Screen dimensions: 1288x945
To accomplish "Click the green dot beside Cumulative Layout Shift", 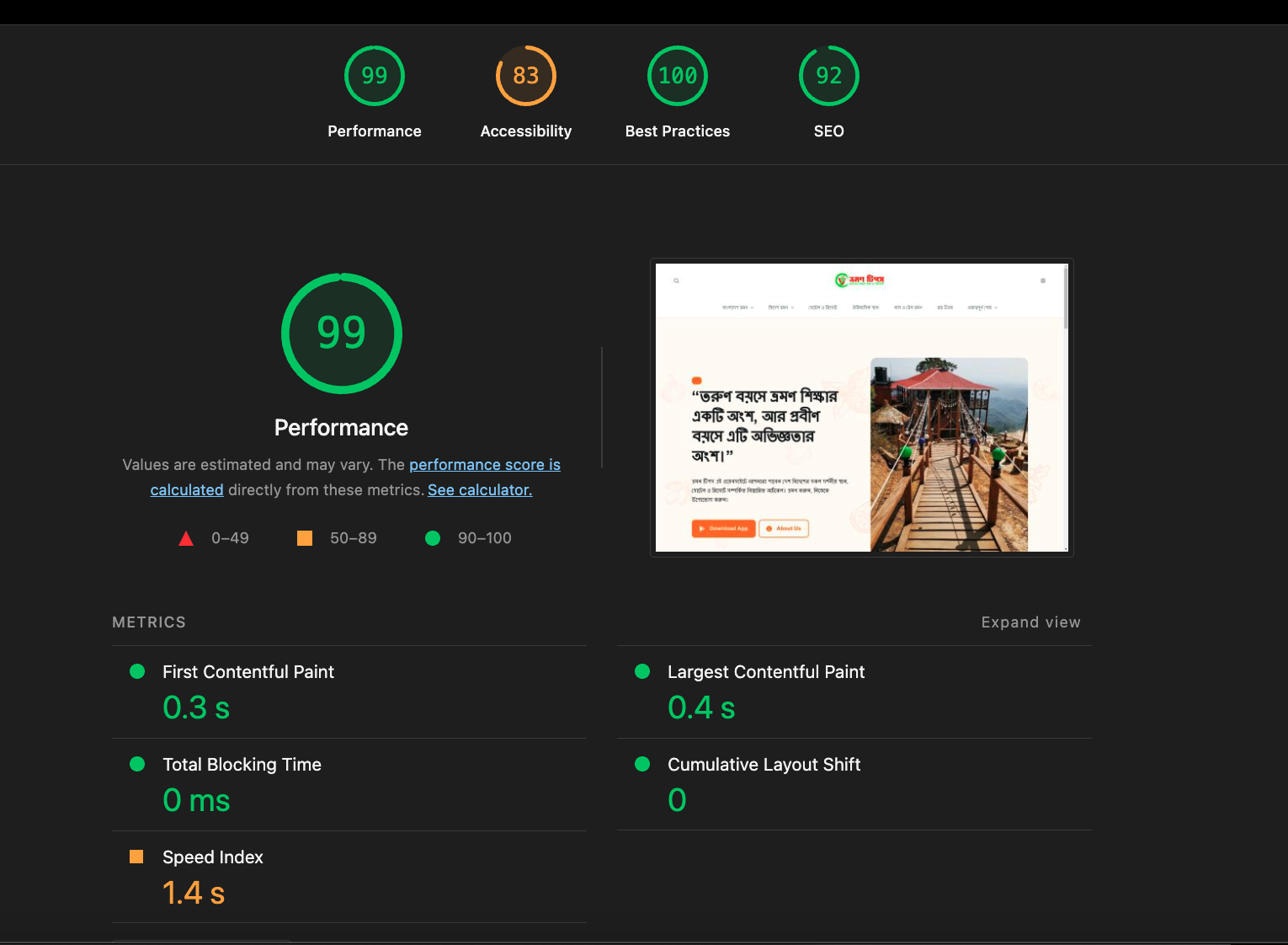I will tap(642, 764).
